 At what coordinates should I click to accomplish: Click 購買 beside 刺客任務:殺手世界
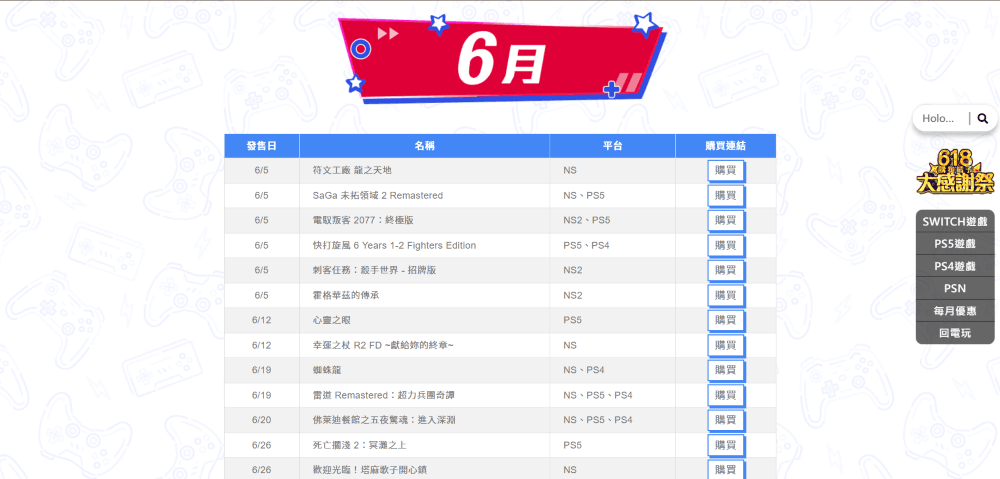pos(725,270)
